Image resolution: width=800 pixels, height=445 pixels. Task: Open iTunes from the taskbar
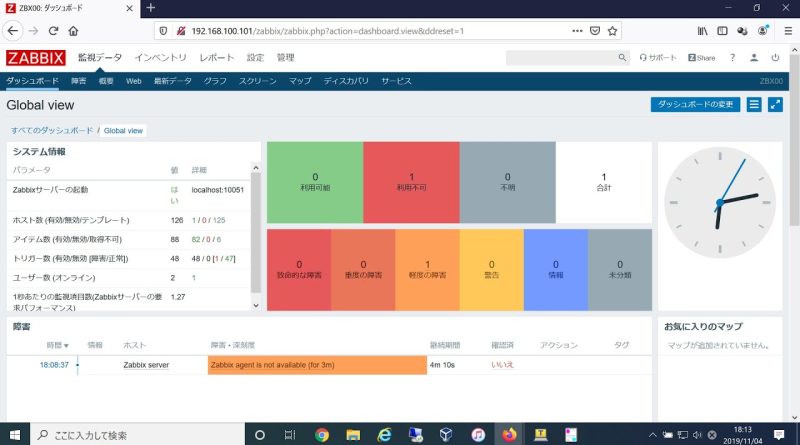(478, 435)
